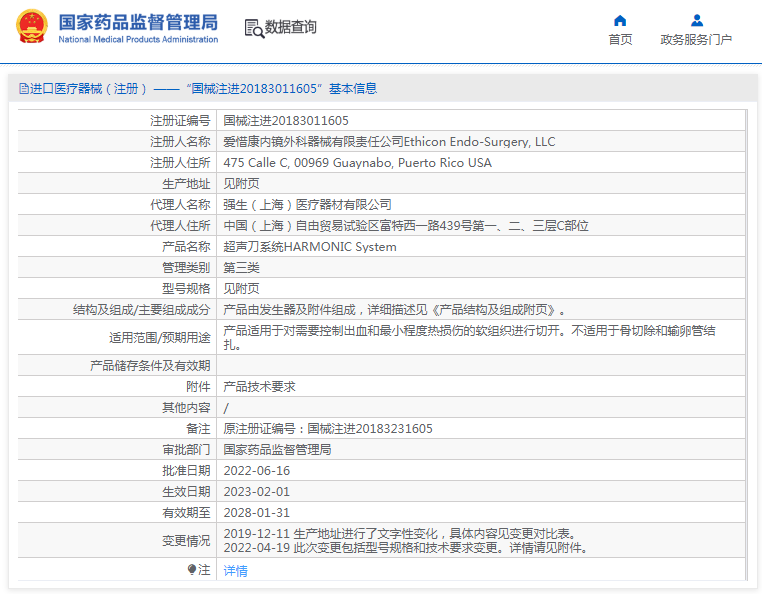This screenshot has width=762, height=594.
Task: Open the 数据查询 search icon
Action: click(x=254, y=28)
